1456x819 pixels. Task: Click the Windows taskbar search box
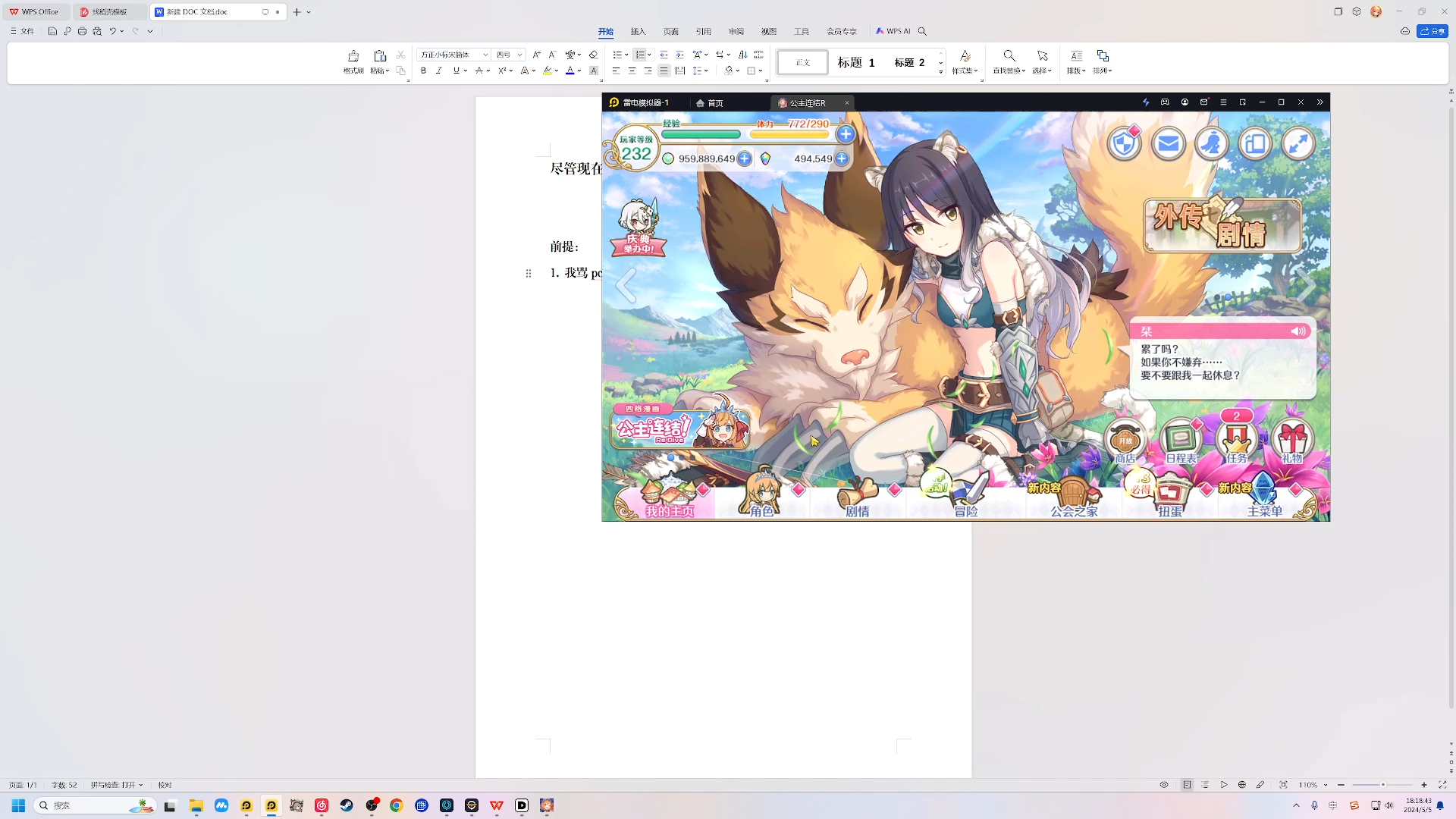click(x=95, y=805)
